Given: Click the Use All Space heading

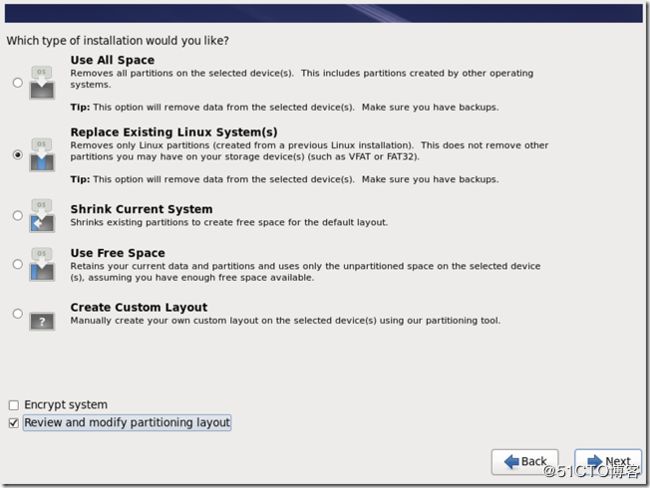Looking at the screenshot, I should coord(112,60).
